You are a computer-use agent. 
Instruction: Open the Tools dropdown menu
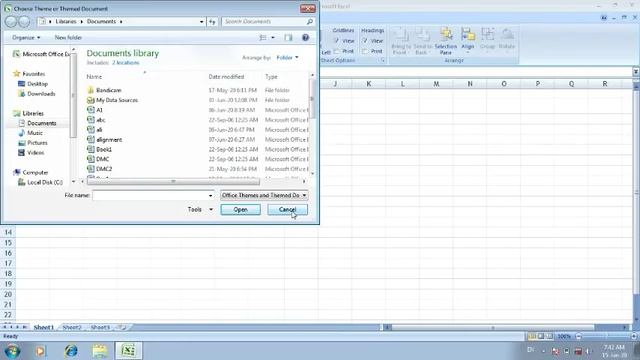[x=200, y=209]
